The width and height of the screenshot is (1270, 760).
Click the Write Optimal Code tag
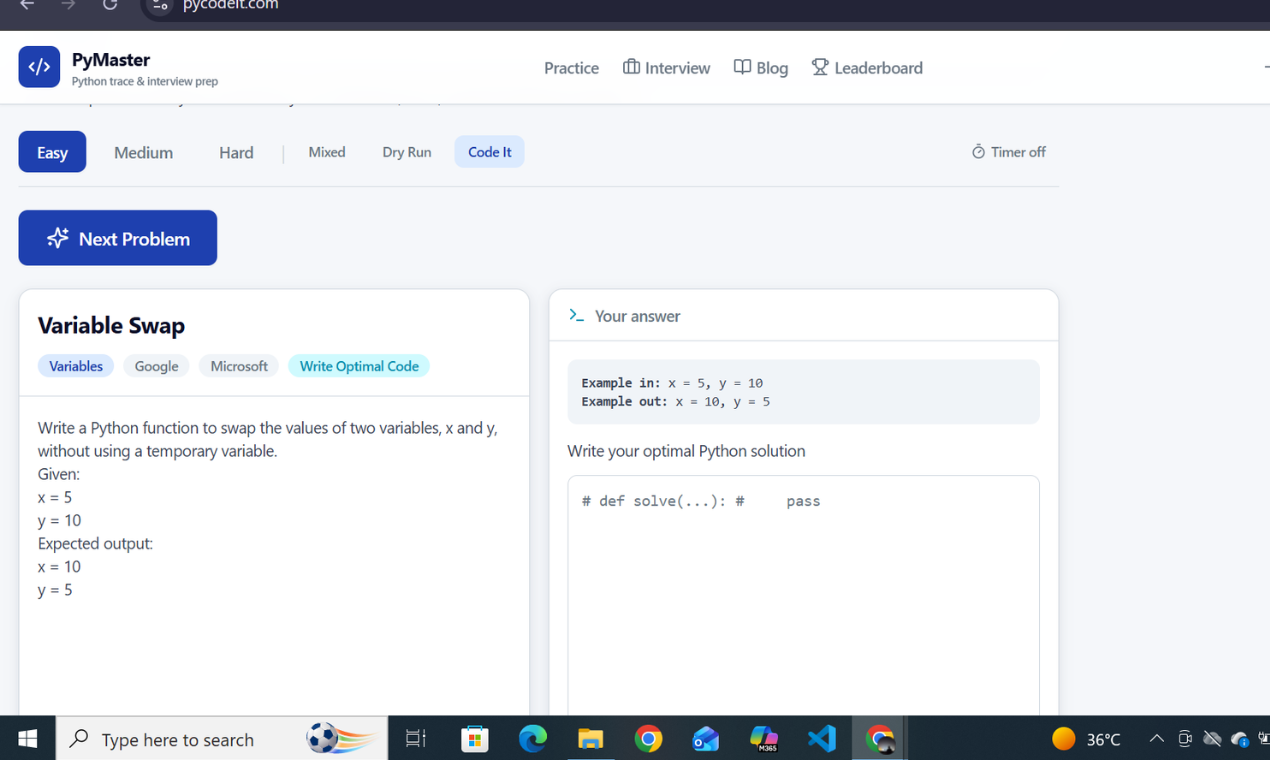(x=359, y=366)
